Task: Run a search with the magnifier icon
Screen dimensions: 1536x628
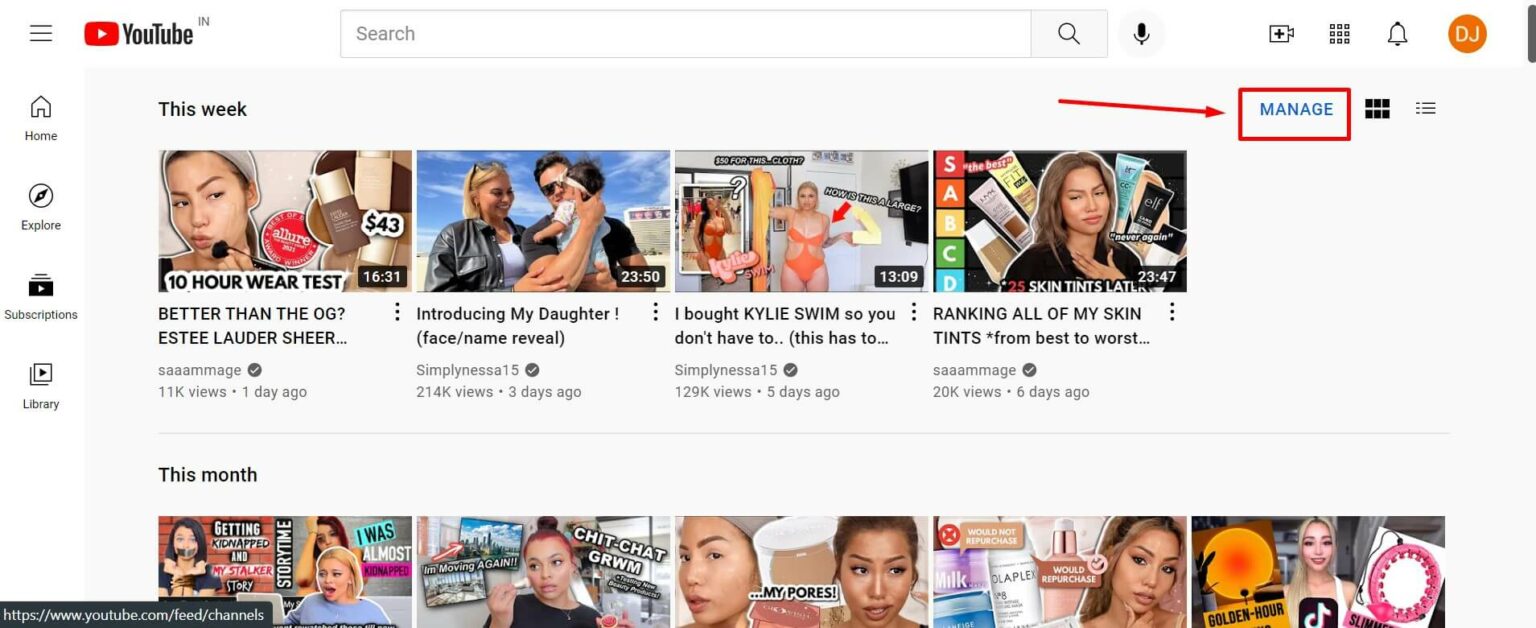Action: coord(1068,33)
